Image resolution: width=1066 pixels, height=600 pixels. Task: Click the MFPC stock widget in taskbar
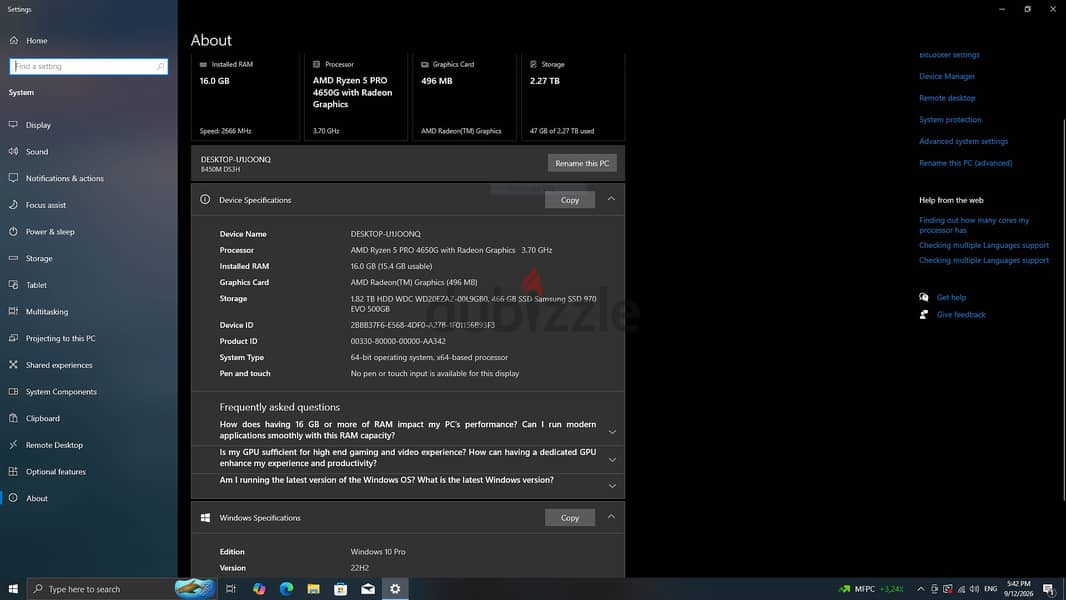click(x=871, y=589)
